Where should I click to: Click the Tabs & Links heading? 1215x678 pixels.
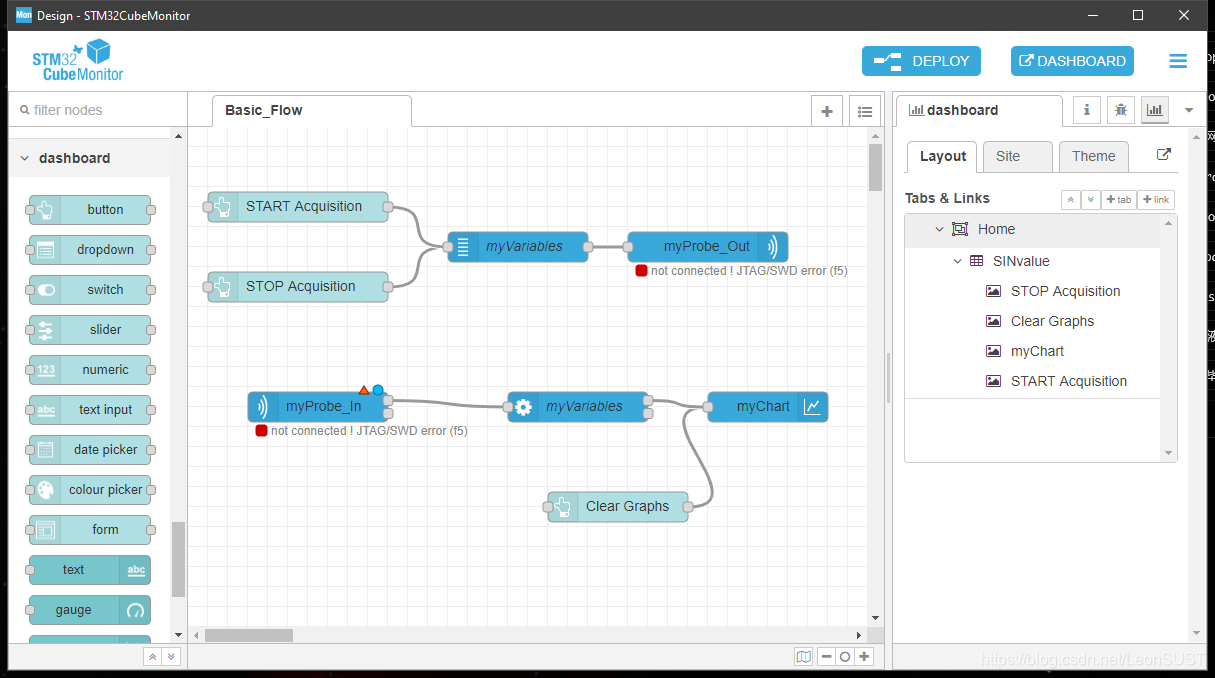[x=947, y=198]
